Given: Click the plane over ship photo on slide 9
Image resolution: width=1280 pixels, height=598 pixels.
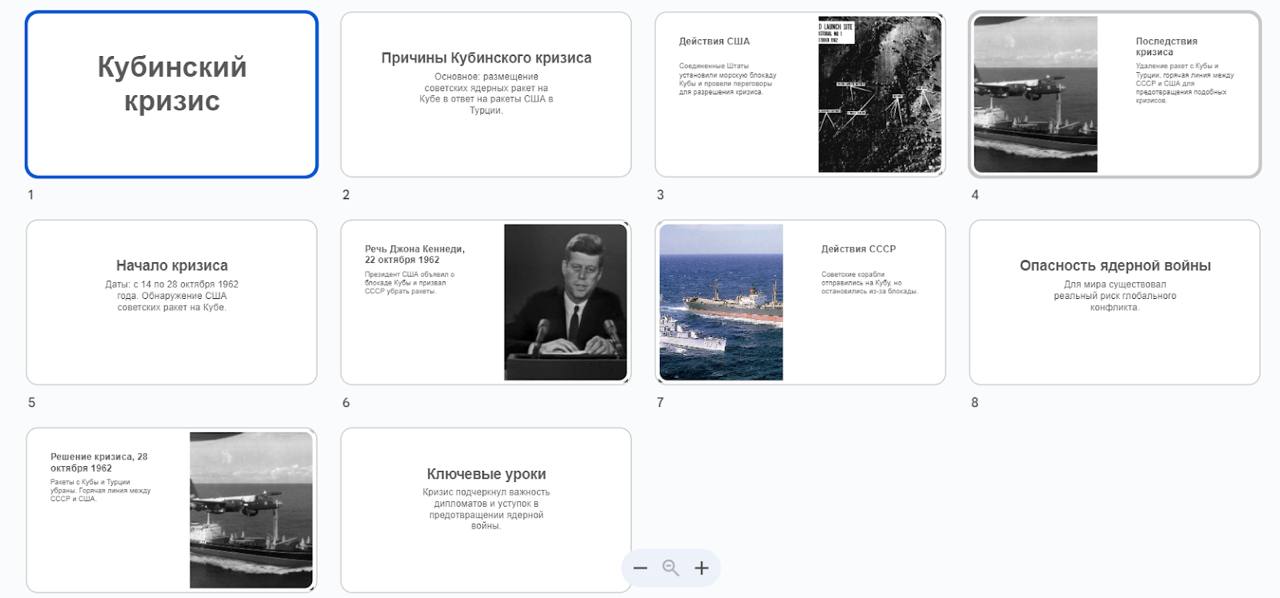Looking at the screenshot, I should [251, 510].
